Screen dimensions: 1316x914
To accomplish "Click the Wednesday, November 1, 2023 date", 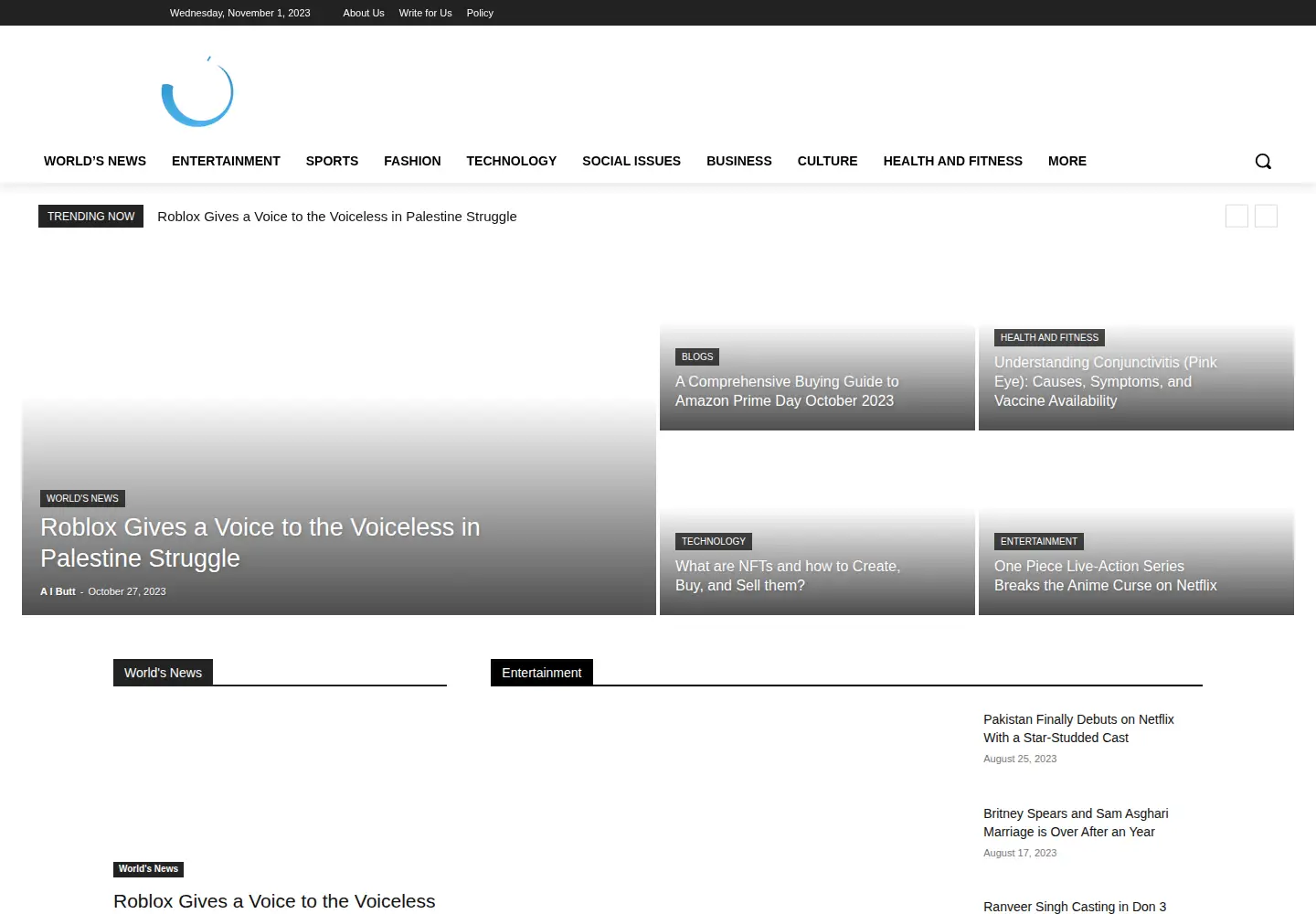I will [239, 13].
